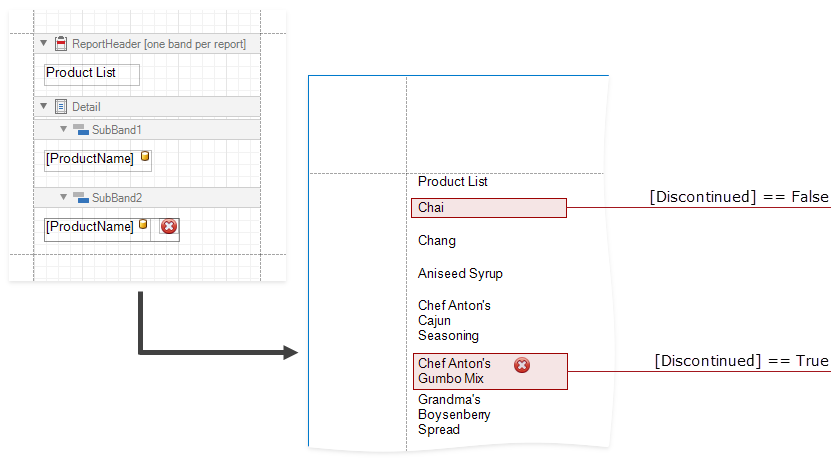Screen dimensions: 831x473
Task: Click the SubBand1 band icon
Action: (x=81, y=130)
